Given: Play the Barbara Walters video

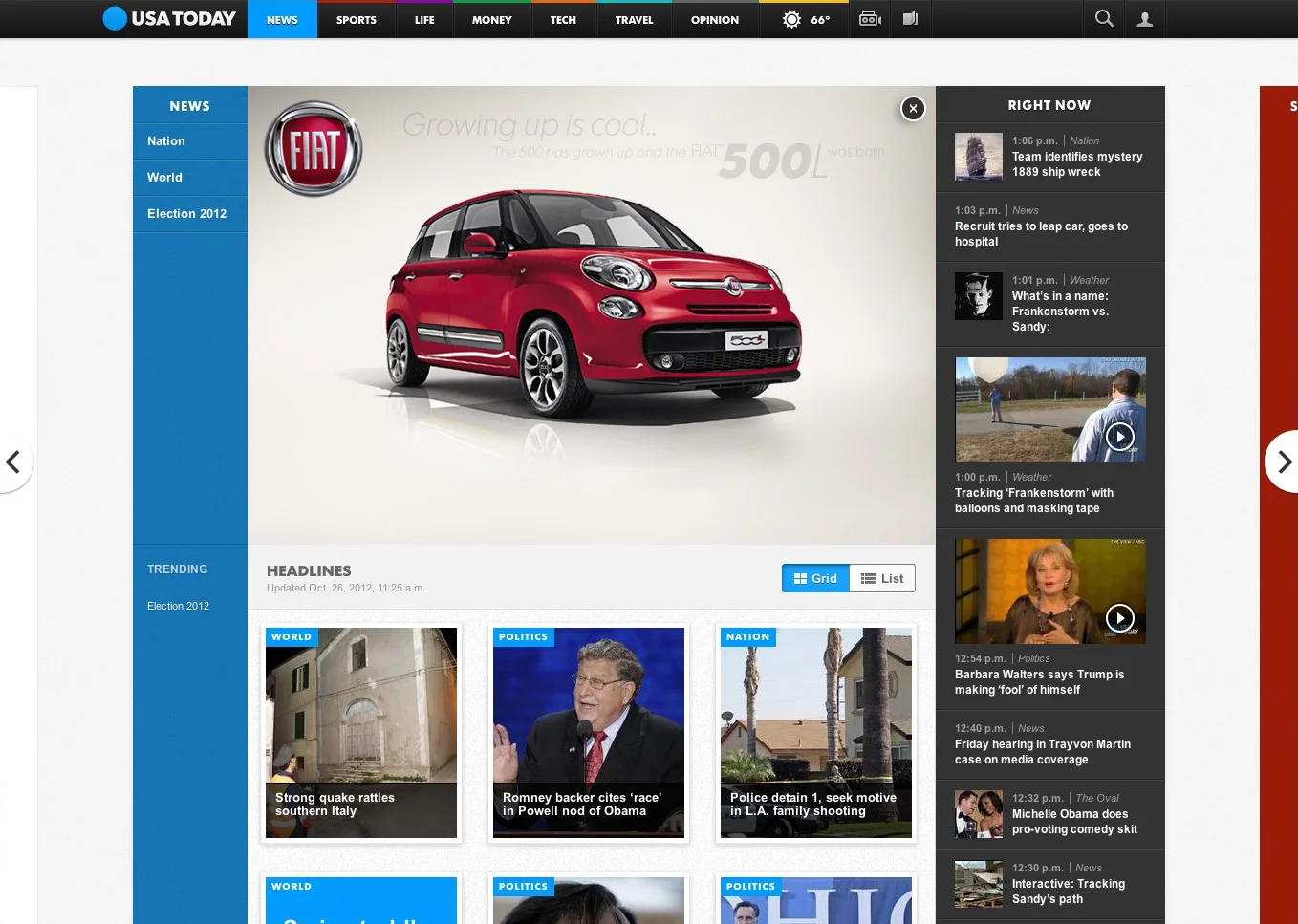Looking at the screenshot, I should (1119, 618).
